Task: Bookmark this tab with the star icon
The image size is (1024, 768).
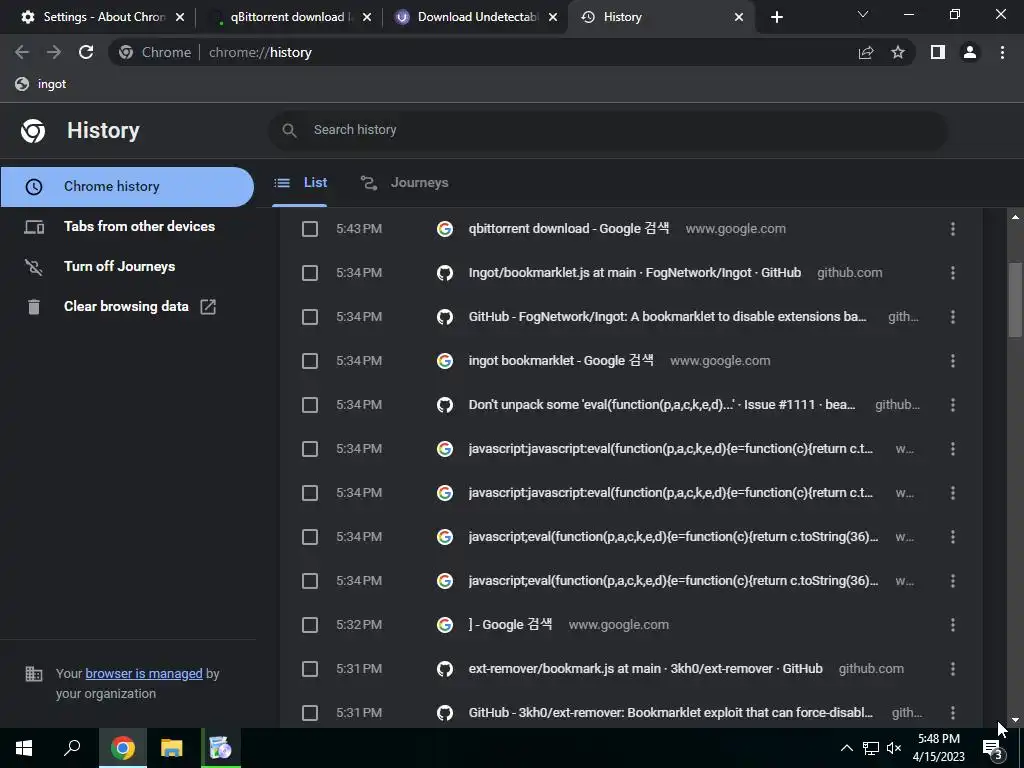Action: coord(898,52)
